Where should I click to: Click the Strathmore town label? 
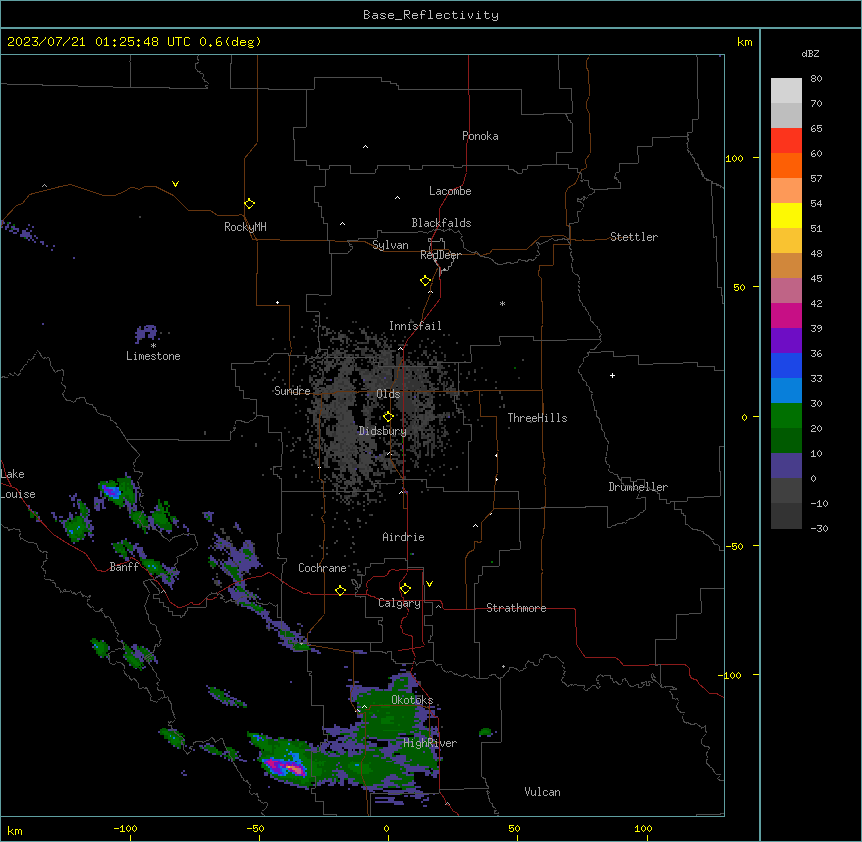click(516, 608)
